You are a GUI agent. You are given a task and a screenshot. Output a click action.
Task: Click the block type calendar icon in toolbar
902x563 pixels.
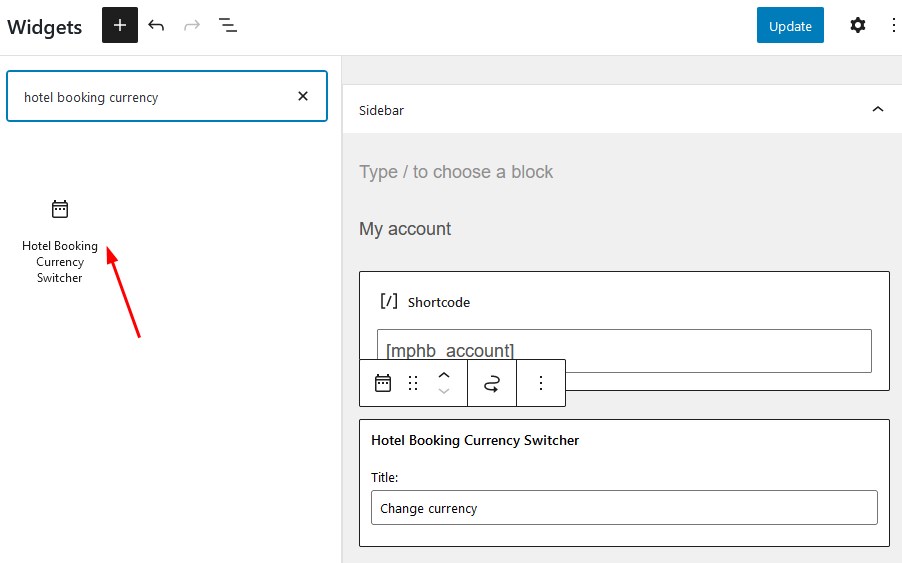[383, 383]
